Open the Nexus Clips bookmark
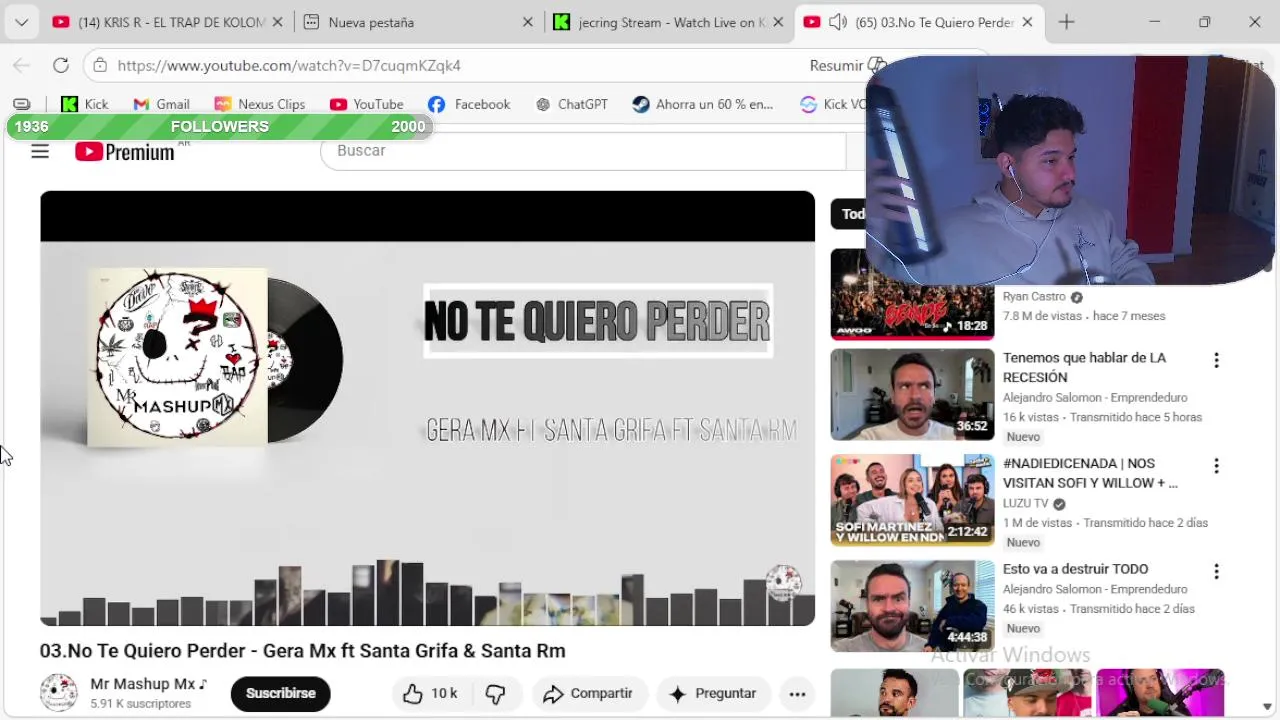This screenshot has height=720, width=1280. (259, 104)
